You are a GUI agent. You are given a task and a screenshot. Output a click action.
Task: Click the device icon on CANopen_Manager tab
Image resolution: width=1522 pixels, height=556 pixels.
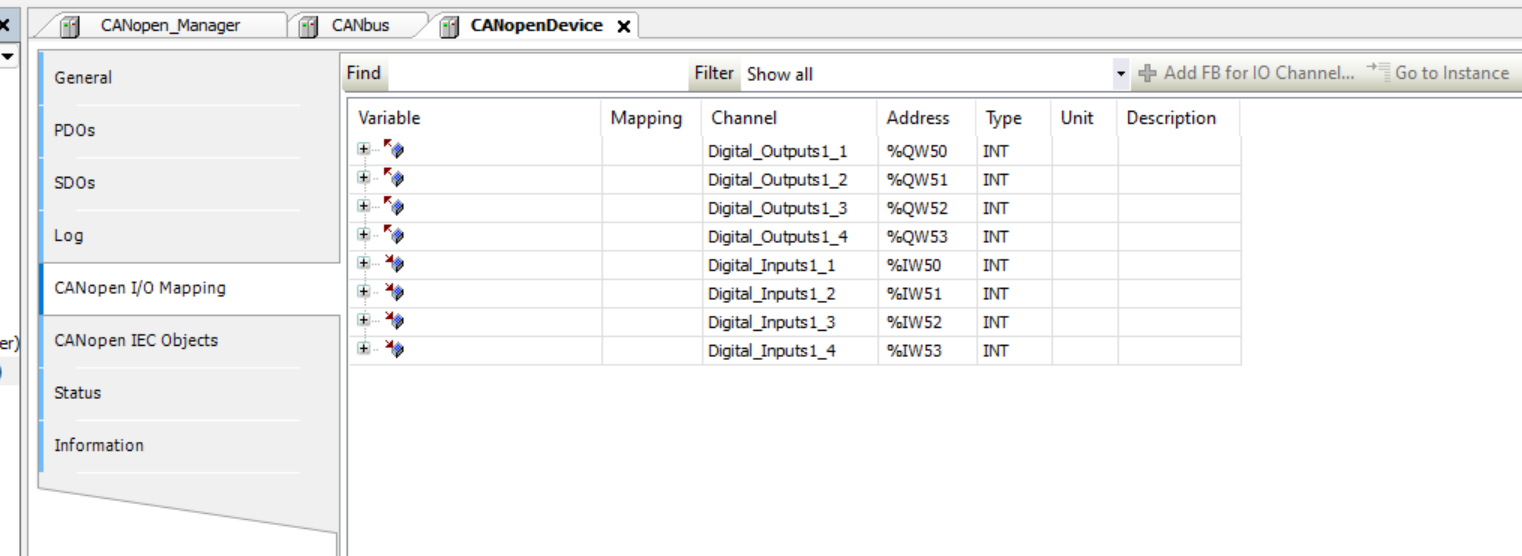(70, 27)
